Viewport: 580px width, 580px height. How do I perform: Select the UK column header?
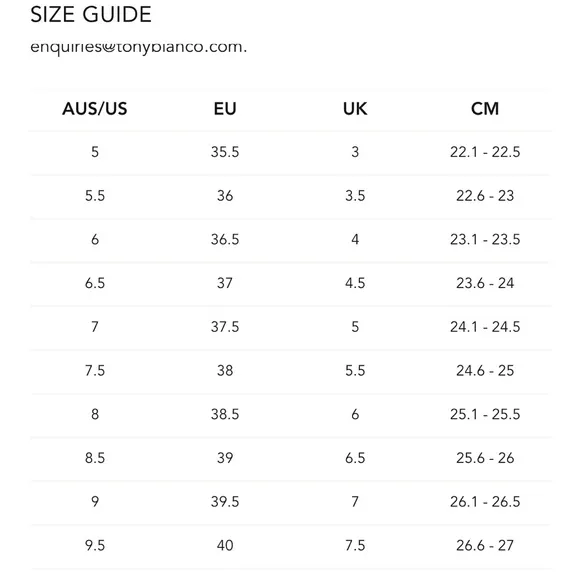pos(355,109)
